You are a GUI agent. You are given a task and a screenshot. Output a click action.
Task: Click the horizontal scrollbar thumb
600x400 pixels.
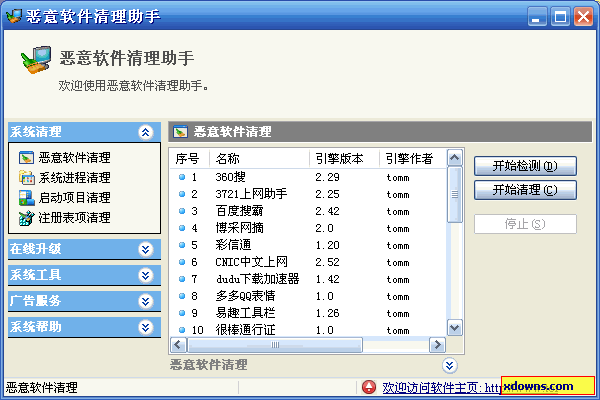[x=275, y=345]
